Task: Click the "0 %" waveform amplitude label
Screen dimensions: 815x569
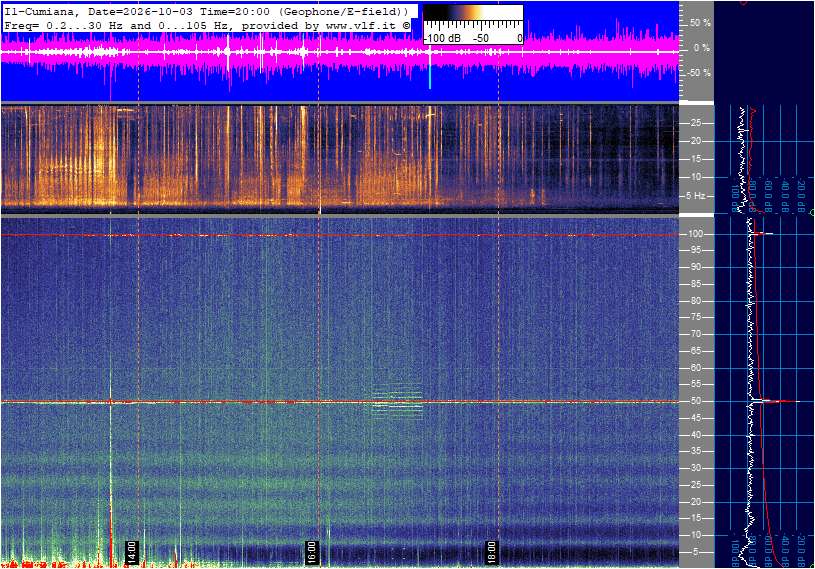Action: pyautogui.click(x=701, y=48)
